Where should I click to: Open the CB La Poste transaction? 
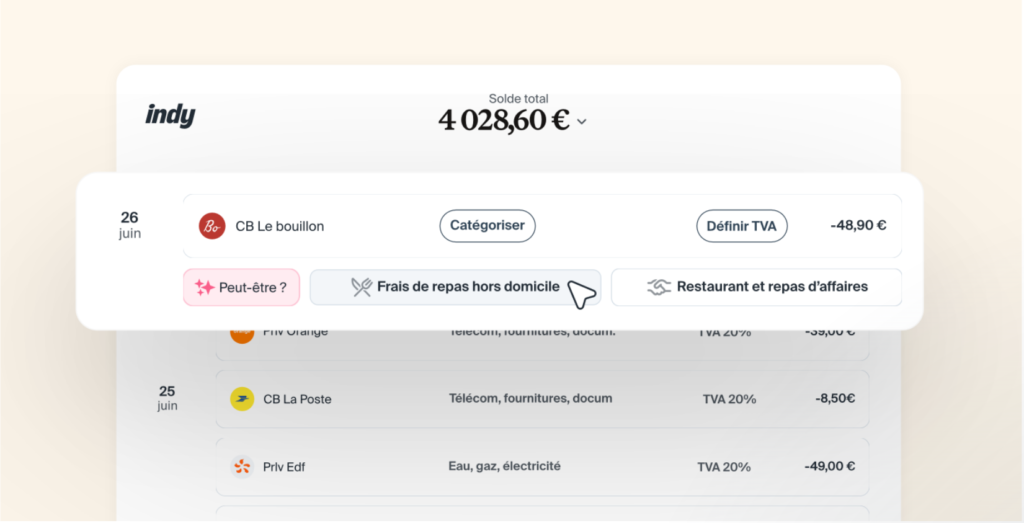pyautogui.click(x=543, y=399)
